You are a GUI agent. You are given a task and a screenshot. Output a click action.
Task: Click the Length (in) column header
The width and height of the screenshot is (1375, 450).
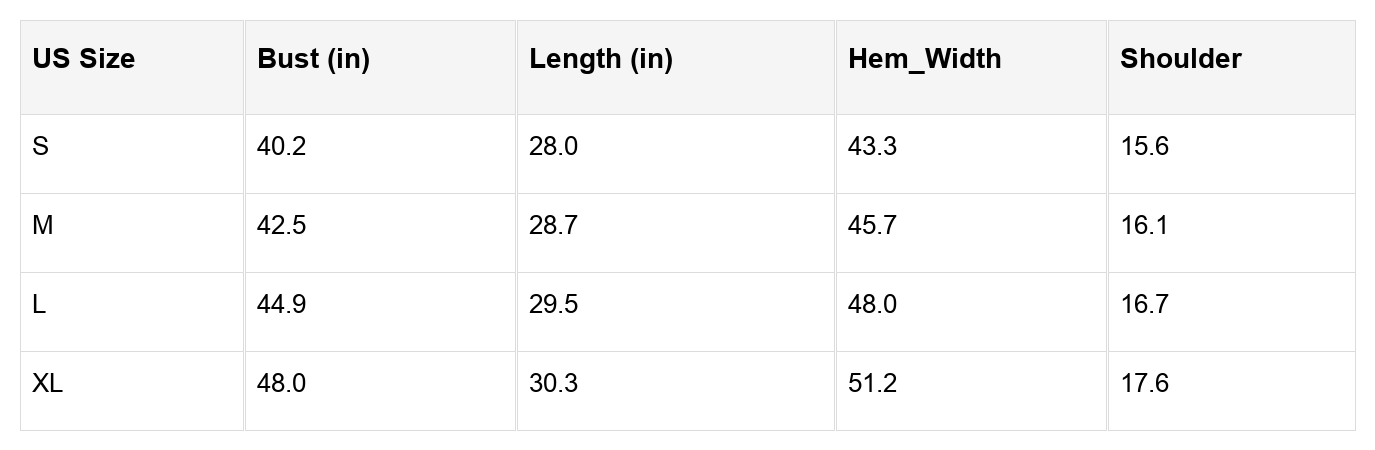click(x=600, y=60)
